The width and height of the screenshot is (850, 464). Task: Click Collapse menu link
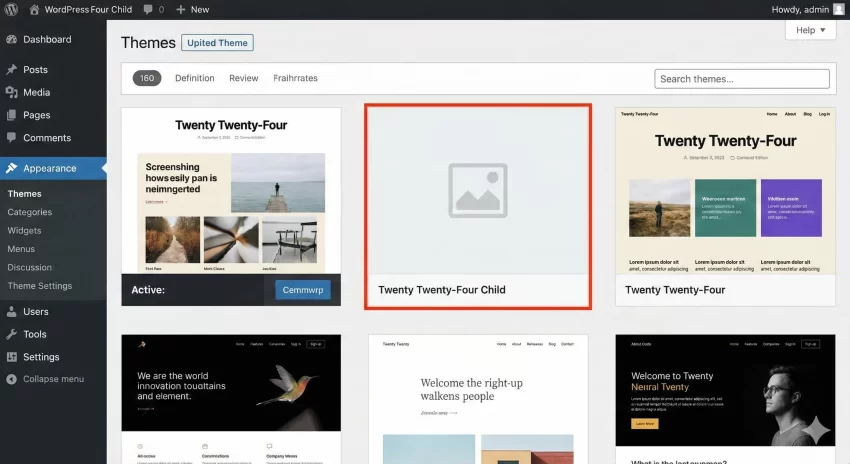53,379
